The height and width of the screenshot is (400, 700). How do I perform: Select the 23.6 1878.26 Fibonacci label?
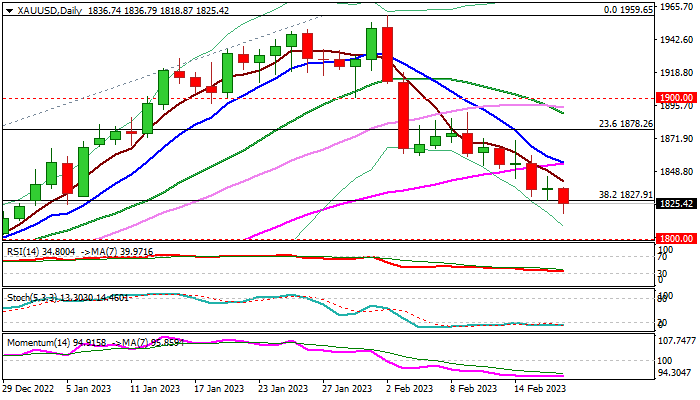coord(625,124)
